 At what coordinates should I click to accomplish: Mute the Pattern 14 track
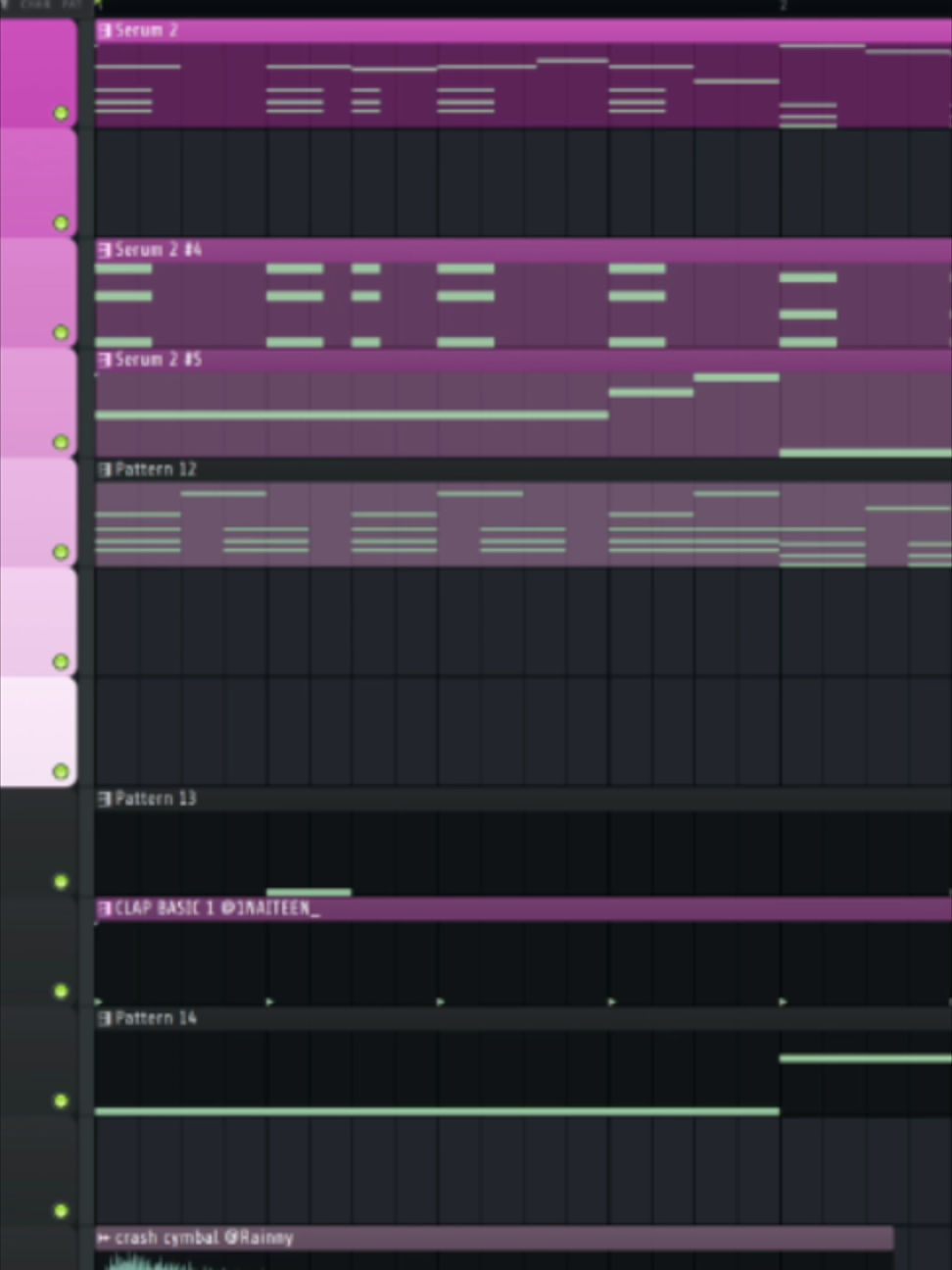coord(61,1101)
